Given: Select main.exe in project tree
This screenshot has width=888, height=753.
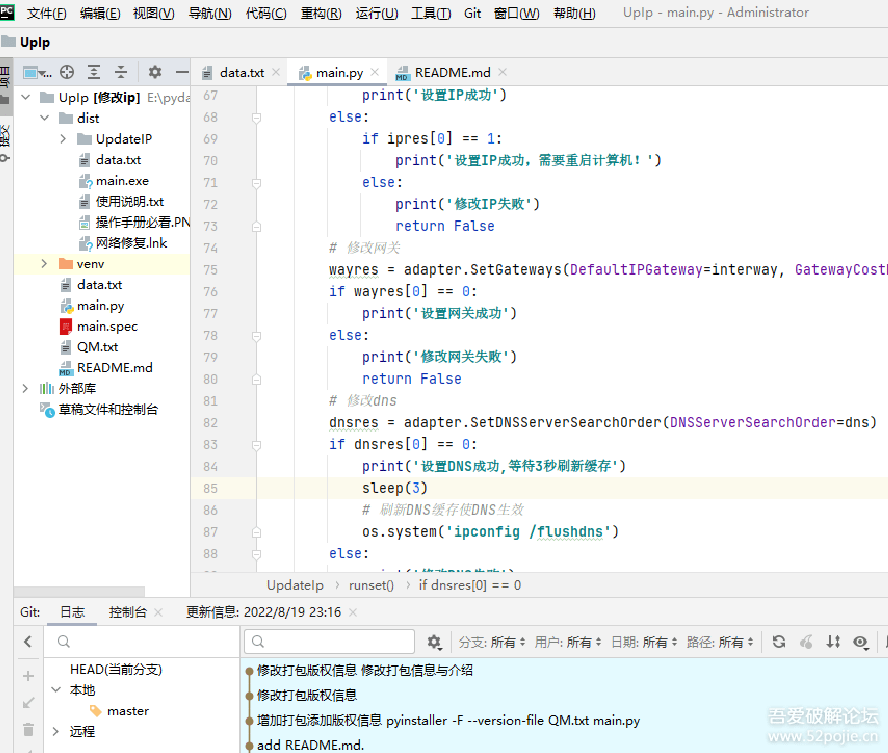Looking at the screenshot, I should pyautogui.click(x=122, y=181).
